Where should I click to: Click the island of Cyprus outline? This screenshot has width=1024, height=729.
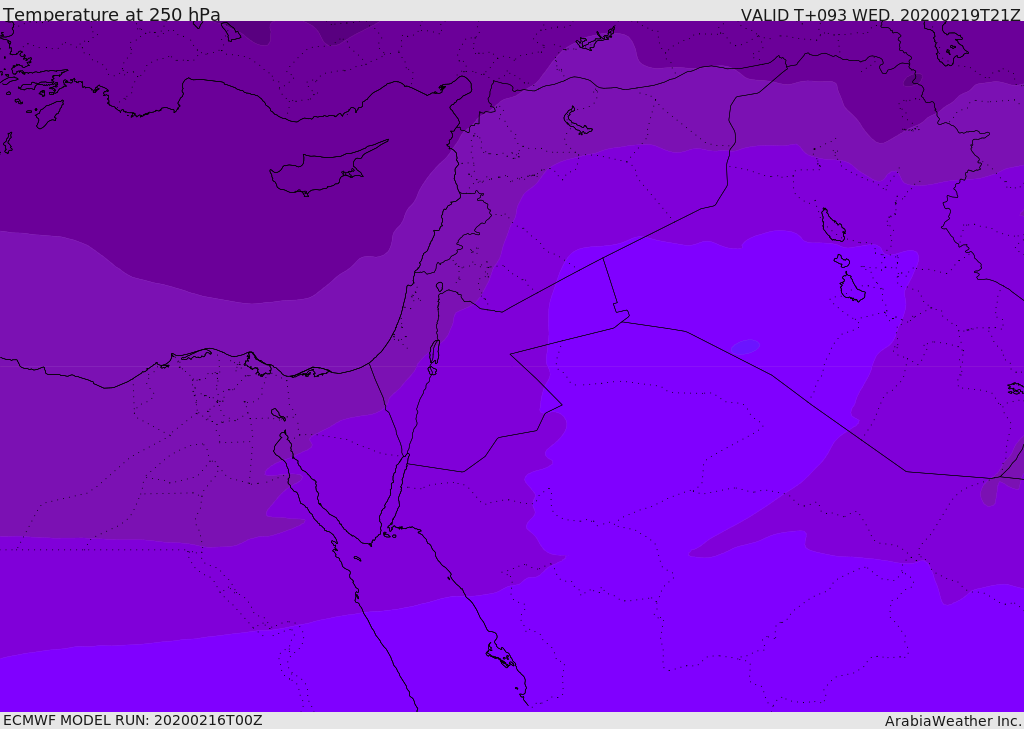coord(327,169)
